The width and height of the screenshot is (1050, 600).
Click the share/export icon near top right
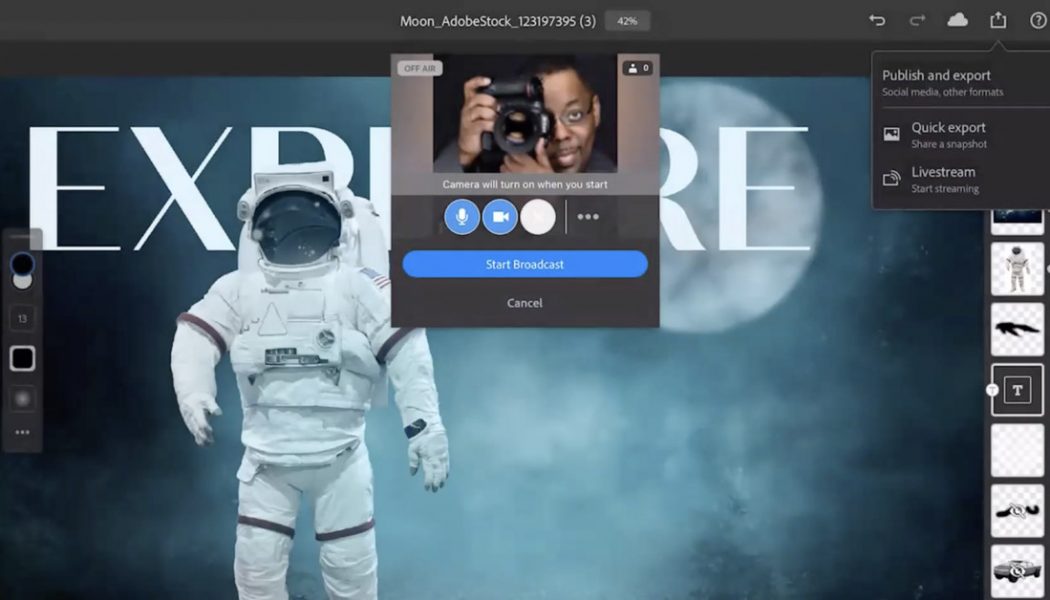click(x=996, y=20)
